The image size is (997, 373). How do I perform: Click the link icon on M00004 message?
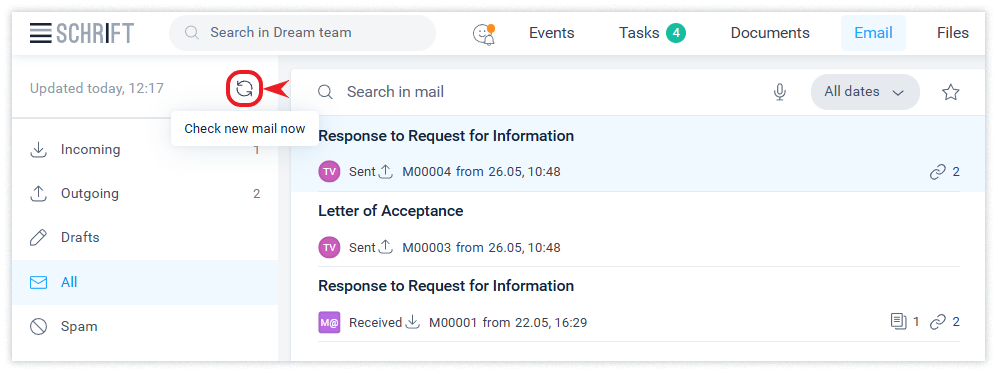point(938,172)
